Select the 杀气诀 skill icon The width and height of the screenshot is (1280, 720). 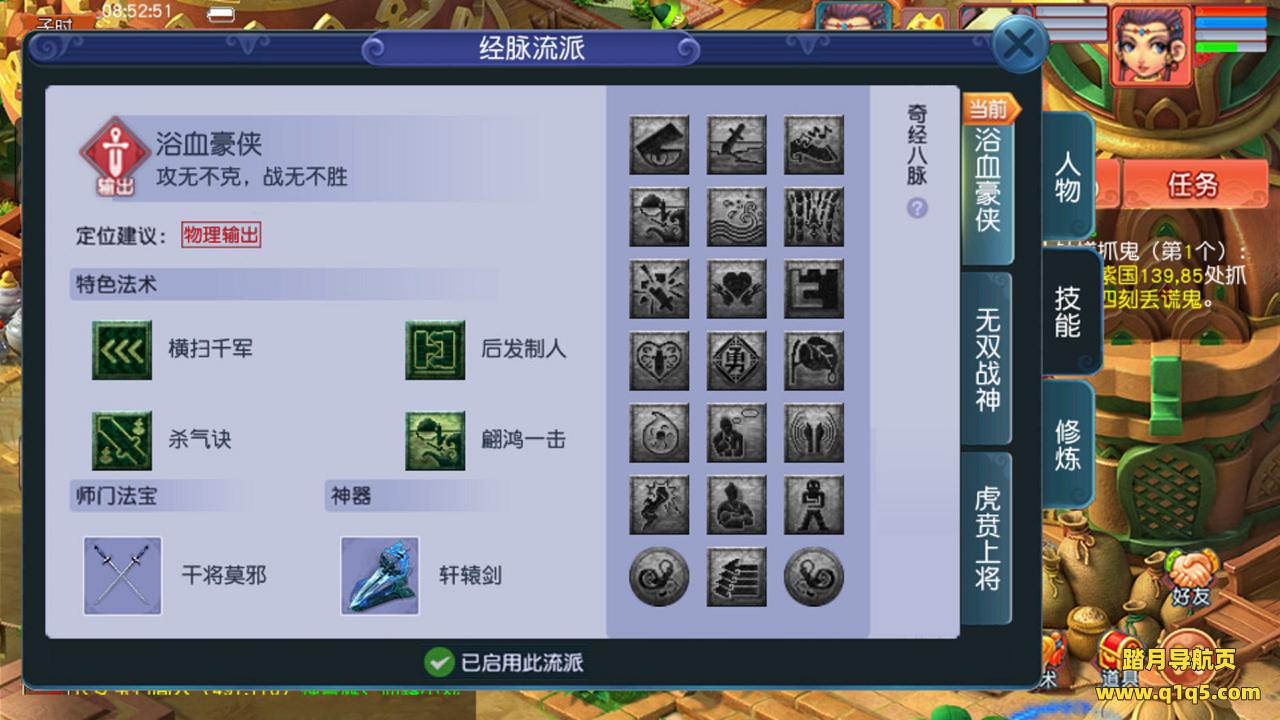pos(122,441)
